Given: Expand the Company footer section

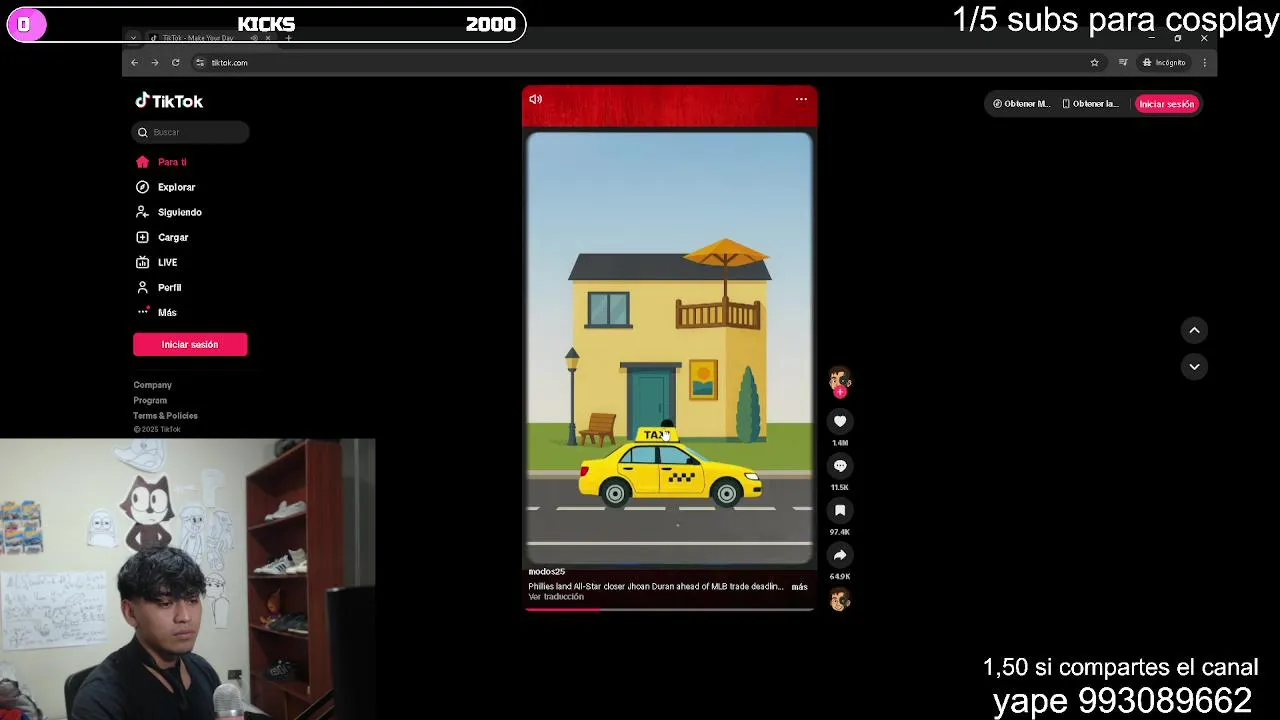Looking at the screenshot, I should tap(153, 385).
